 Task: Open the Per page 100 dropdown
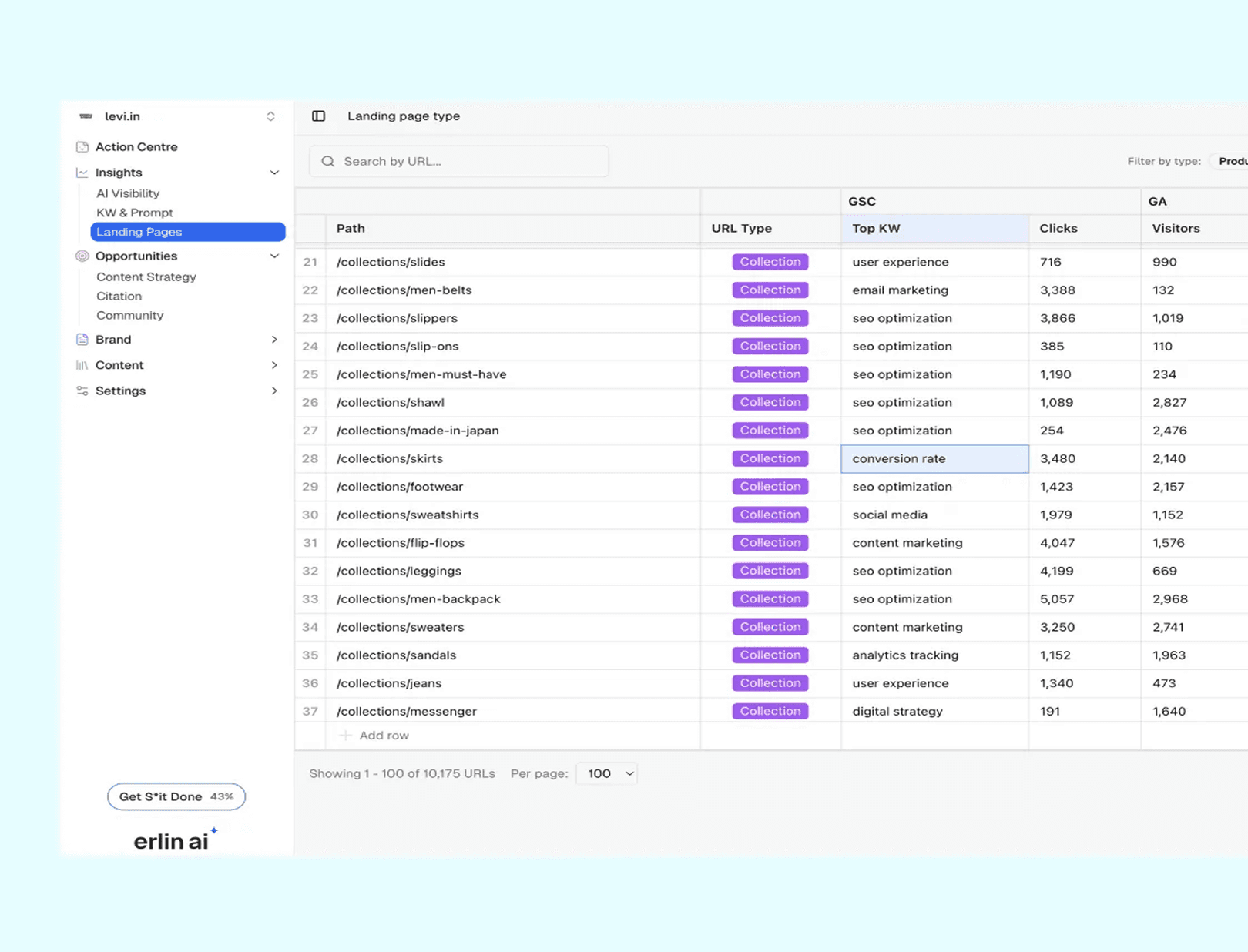[x=607, y=773]
